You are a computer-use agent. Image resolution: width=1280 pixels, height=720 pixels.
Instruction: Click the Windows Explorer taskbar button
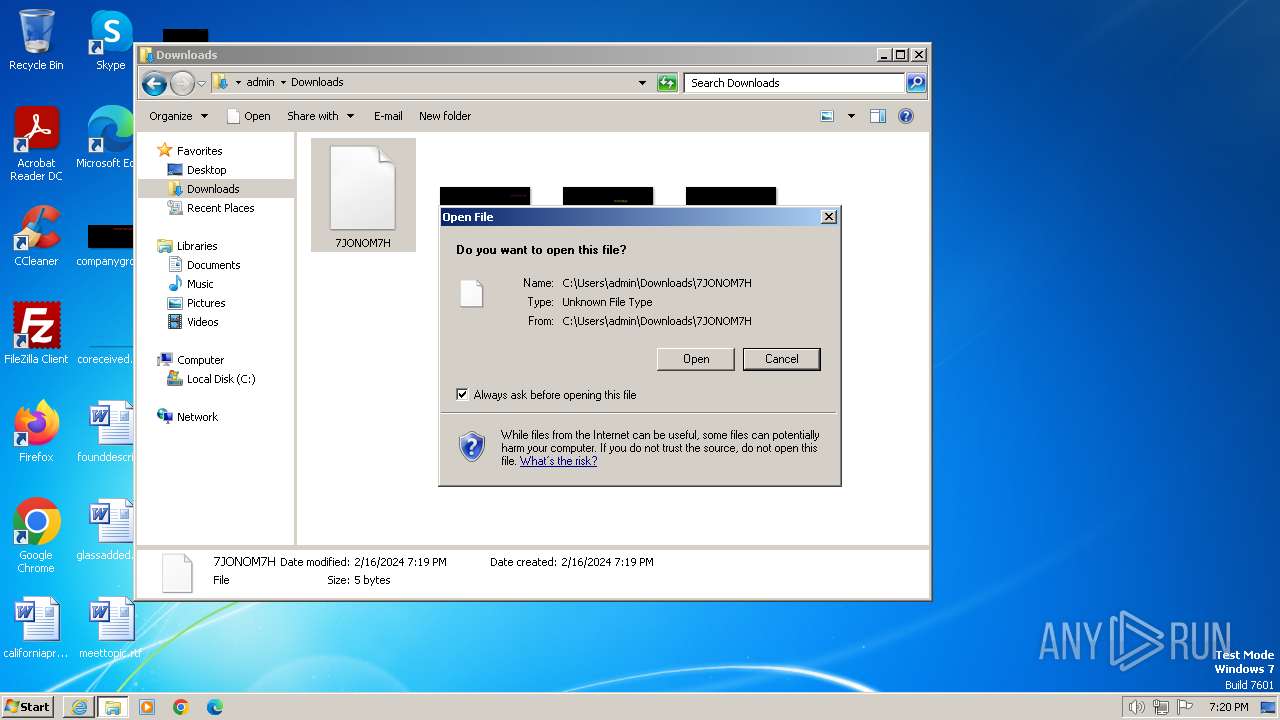(x=113, y=707)
